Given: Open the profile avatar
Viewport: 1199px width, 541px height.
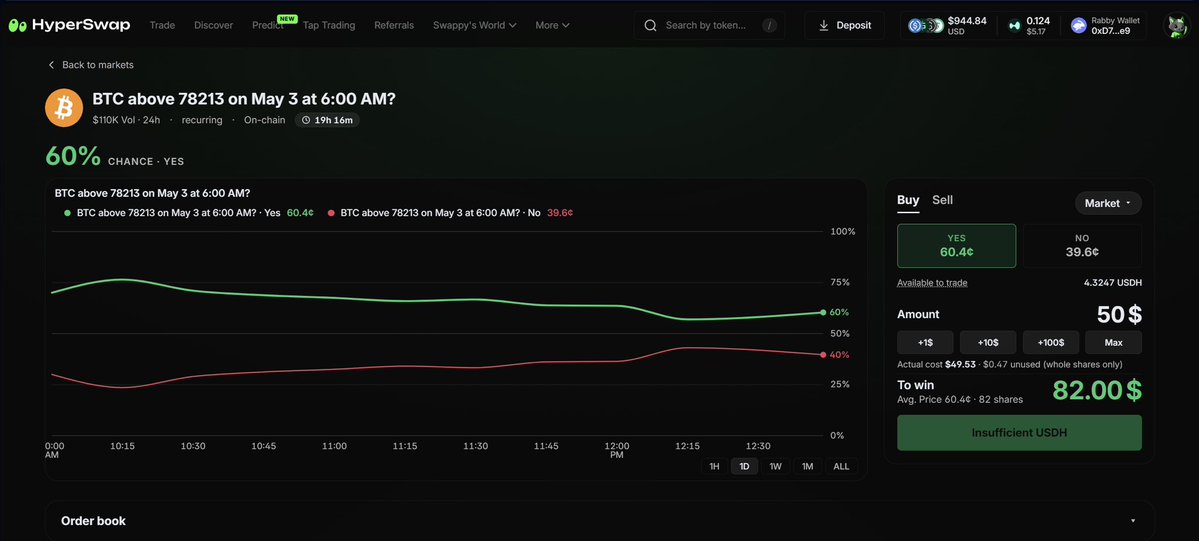Looking at the screenshot, I should (x=1175, y=25).
